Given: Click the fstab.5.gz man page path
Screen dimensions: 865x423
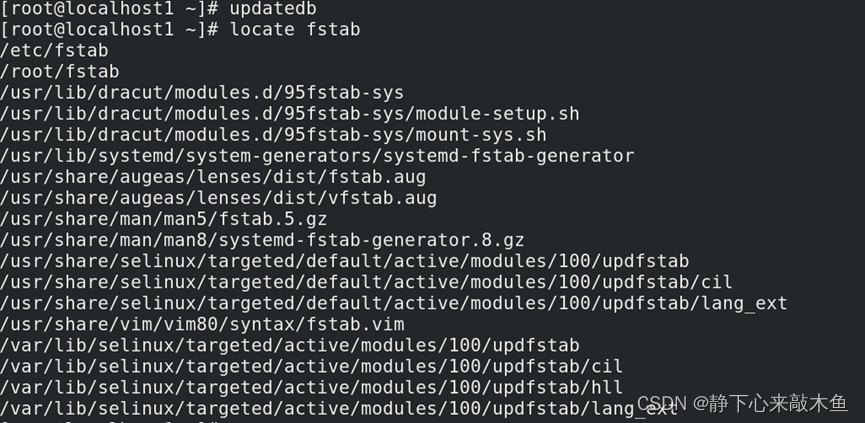Looking at the screenshot, I should [164, 218].
